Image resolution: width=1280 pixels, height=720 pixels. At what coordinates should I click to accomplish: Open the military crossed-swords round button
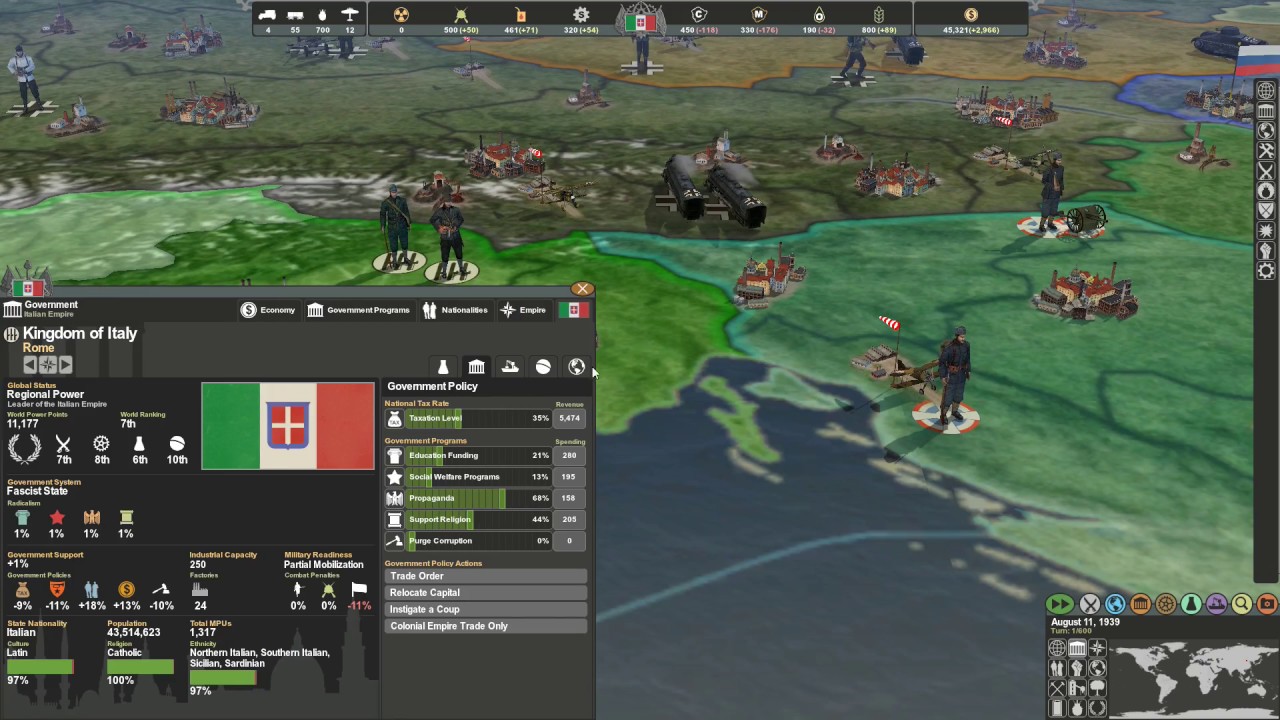1090,604
